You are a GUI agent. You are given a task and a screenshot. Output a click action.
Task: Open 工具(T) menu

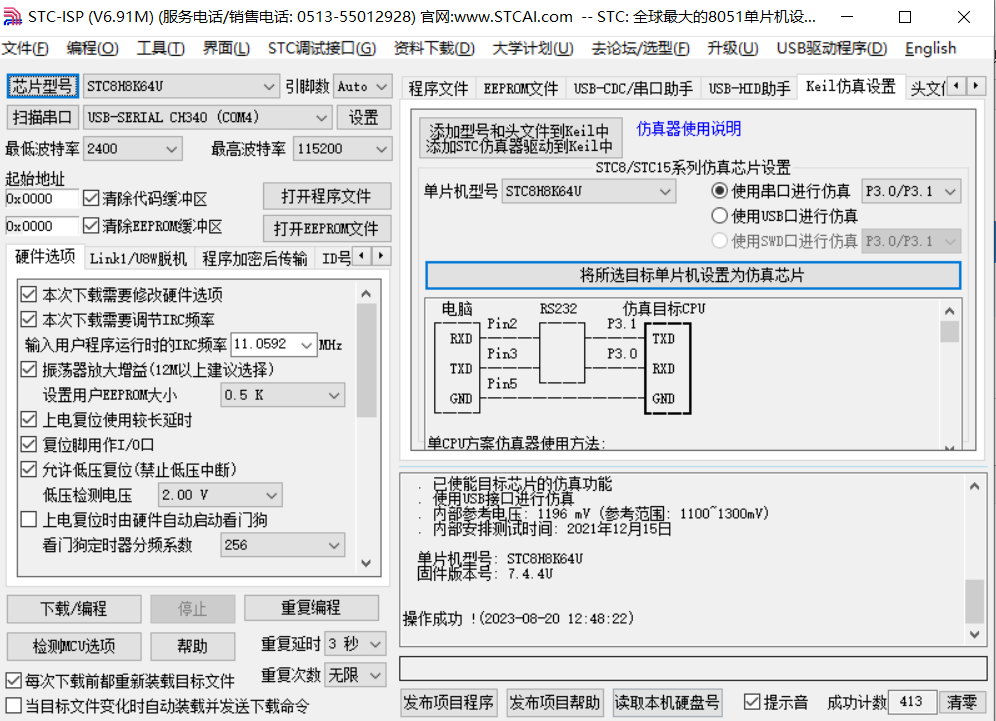coord(161,48)
